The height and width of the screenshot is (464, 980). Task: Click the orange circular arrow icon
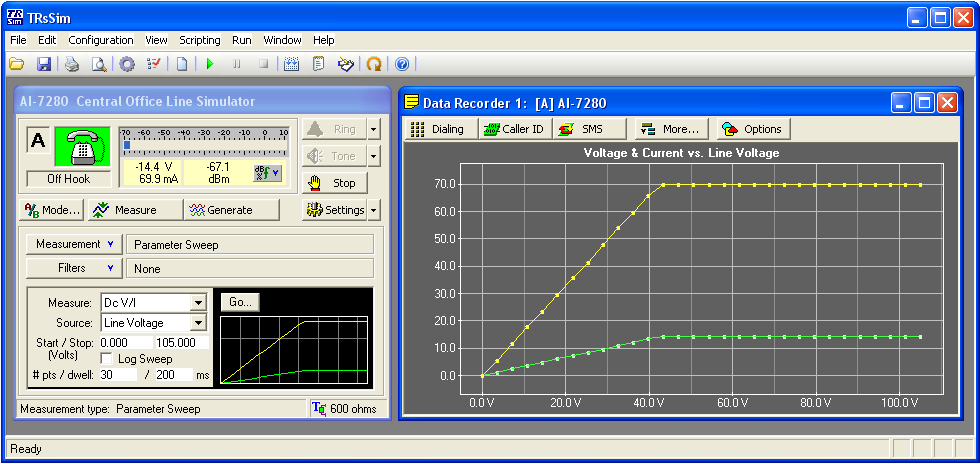(x=374, y=64)
